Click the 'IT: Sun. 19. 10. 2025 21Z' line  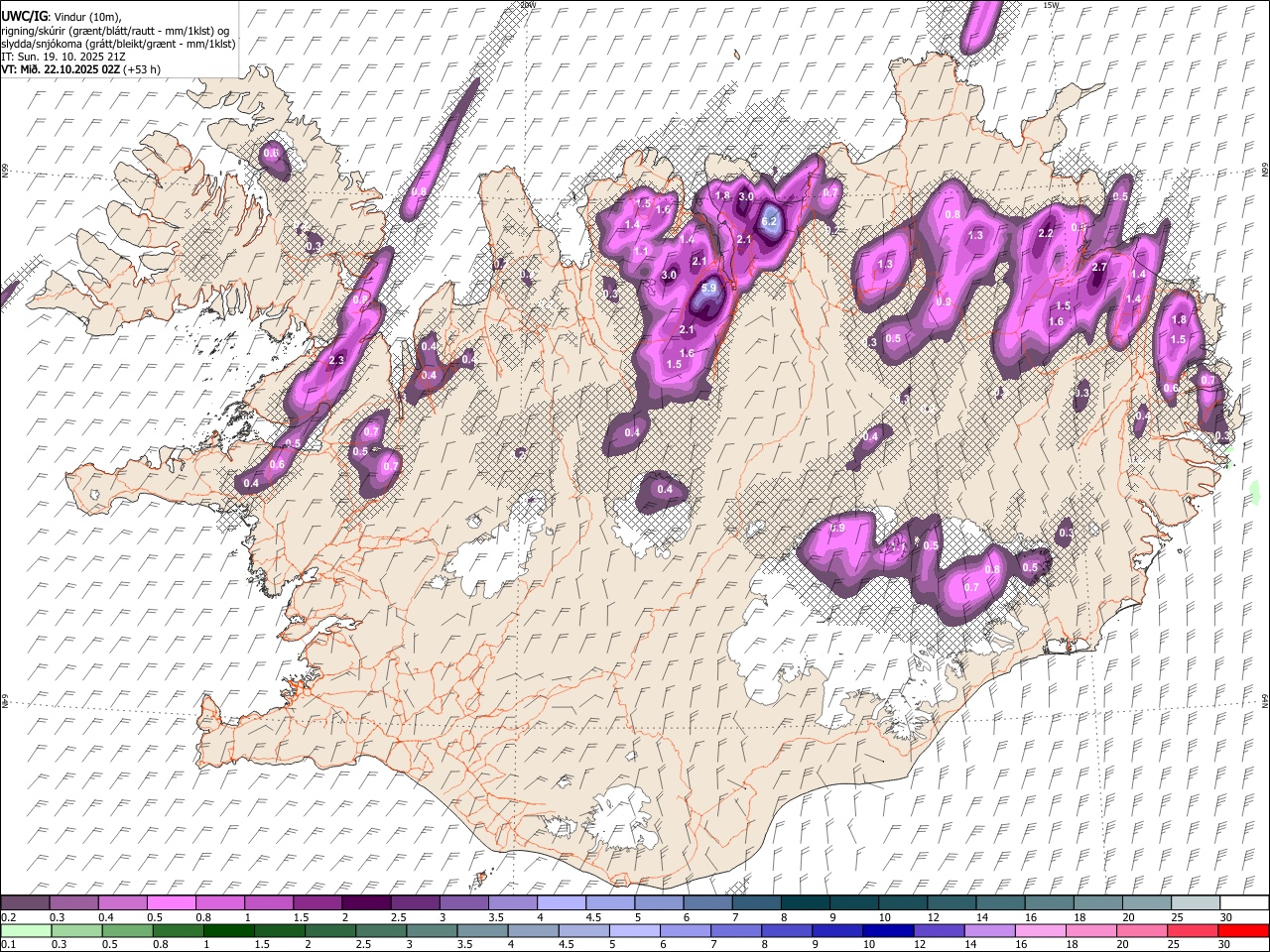coord(63,57)
